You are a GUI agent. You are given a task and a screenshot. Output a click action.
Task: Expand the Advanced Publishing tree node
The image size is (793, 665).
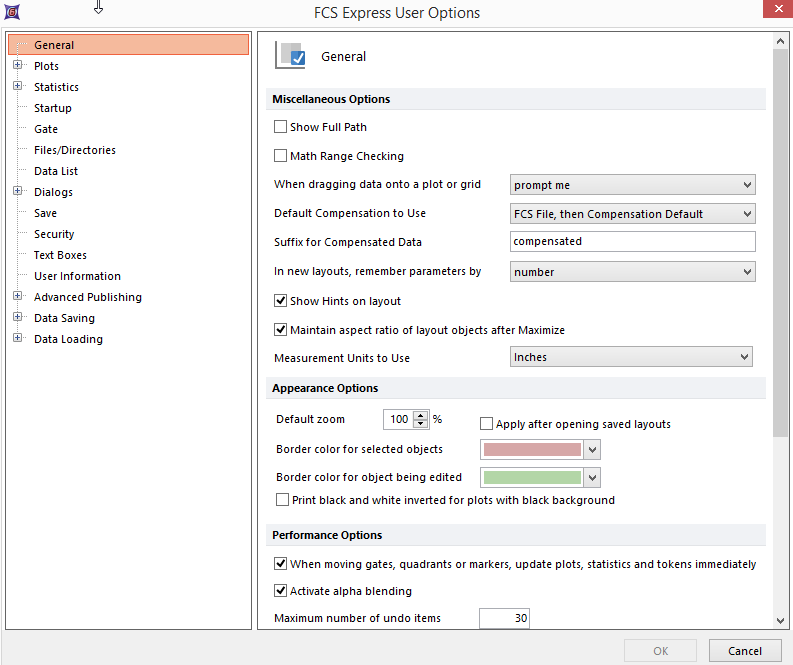tap(18, 297)
